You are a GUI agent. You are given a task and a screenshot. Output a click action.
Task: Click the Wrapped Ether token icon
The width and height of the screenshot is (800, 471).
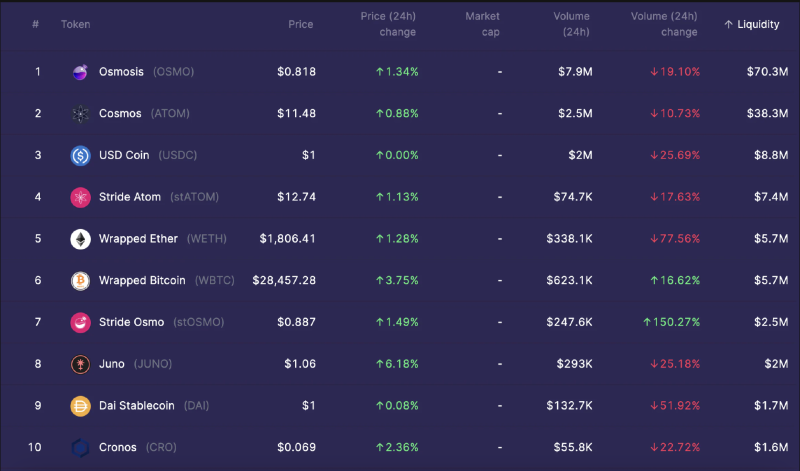click(x=80, y=239)
